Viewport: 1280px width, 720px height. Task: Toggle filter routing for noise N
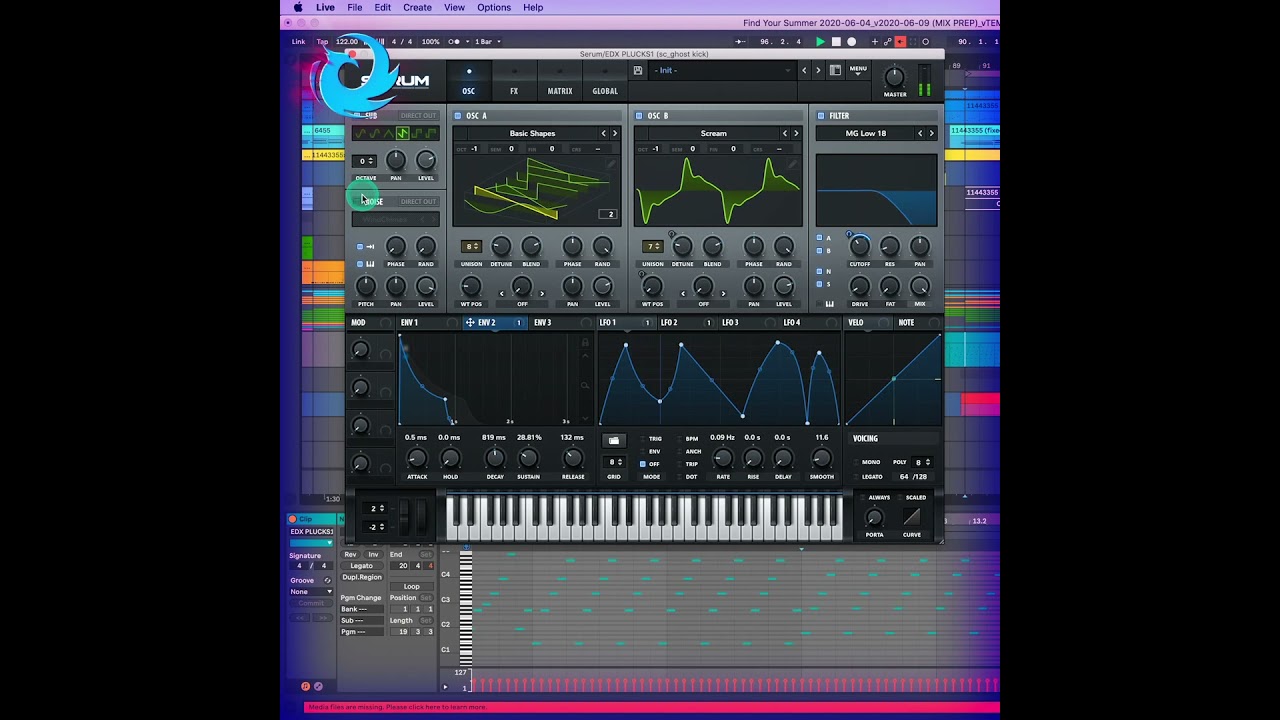tap(820, 271)
